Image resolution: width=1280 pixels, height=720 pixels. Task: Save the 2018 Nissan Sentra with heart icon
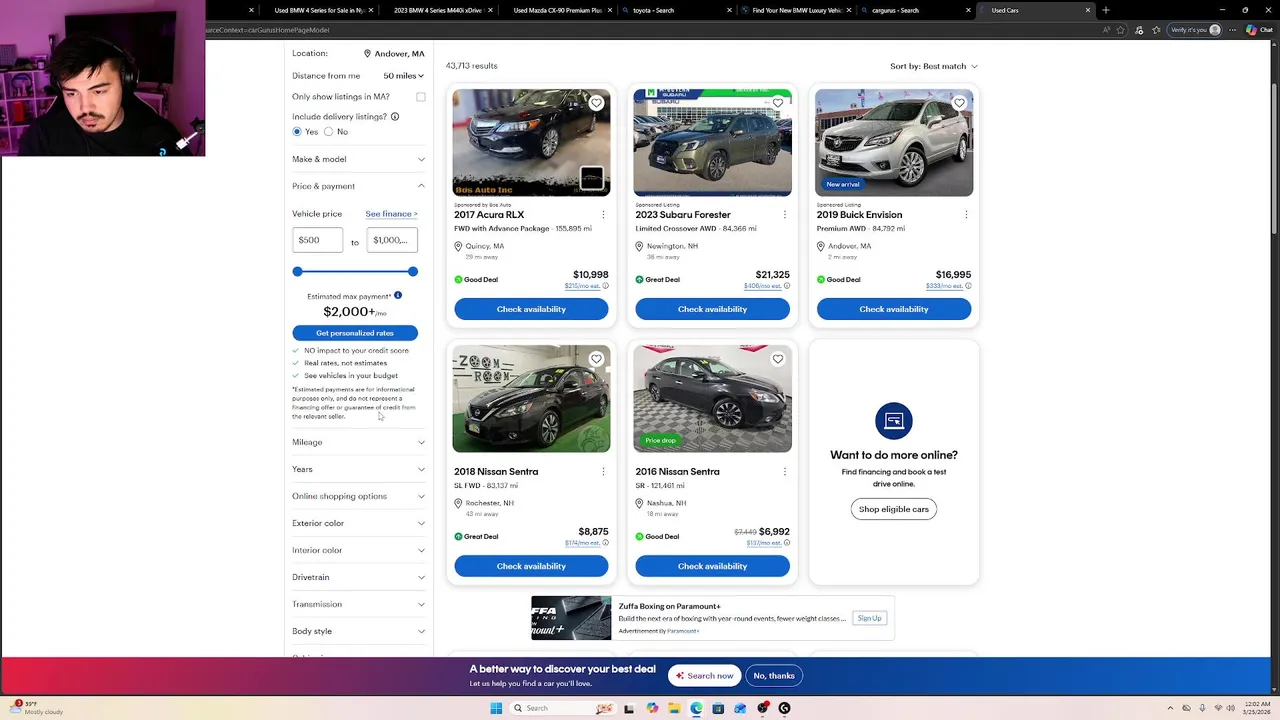(596, 359)
